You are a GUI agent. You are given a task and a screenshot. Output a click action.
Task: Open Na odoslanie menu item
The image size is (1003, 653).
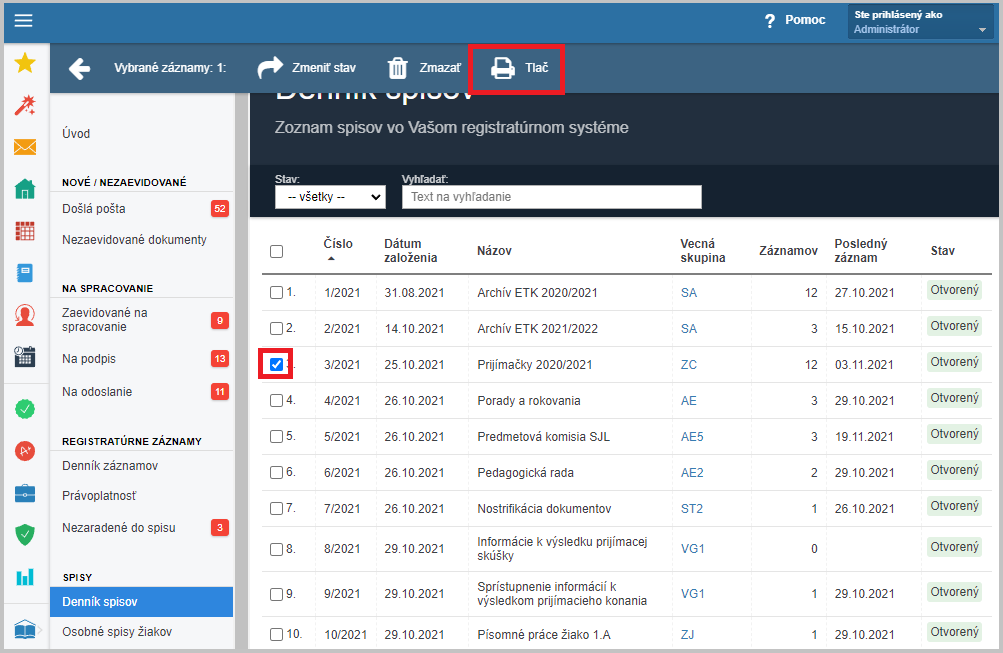97,391
